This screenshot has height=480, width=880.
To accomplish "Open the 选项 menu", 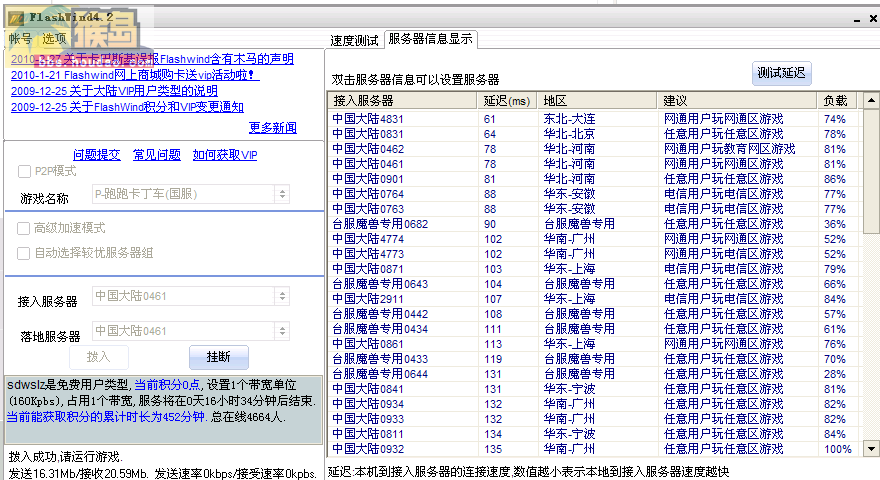I will pyautogui.click(x=54, y=39).
